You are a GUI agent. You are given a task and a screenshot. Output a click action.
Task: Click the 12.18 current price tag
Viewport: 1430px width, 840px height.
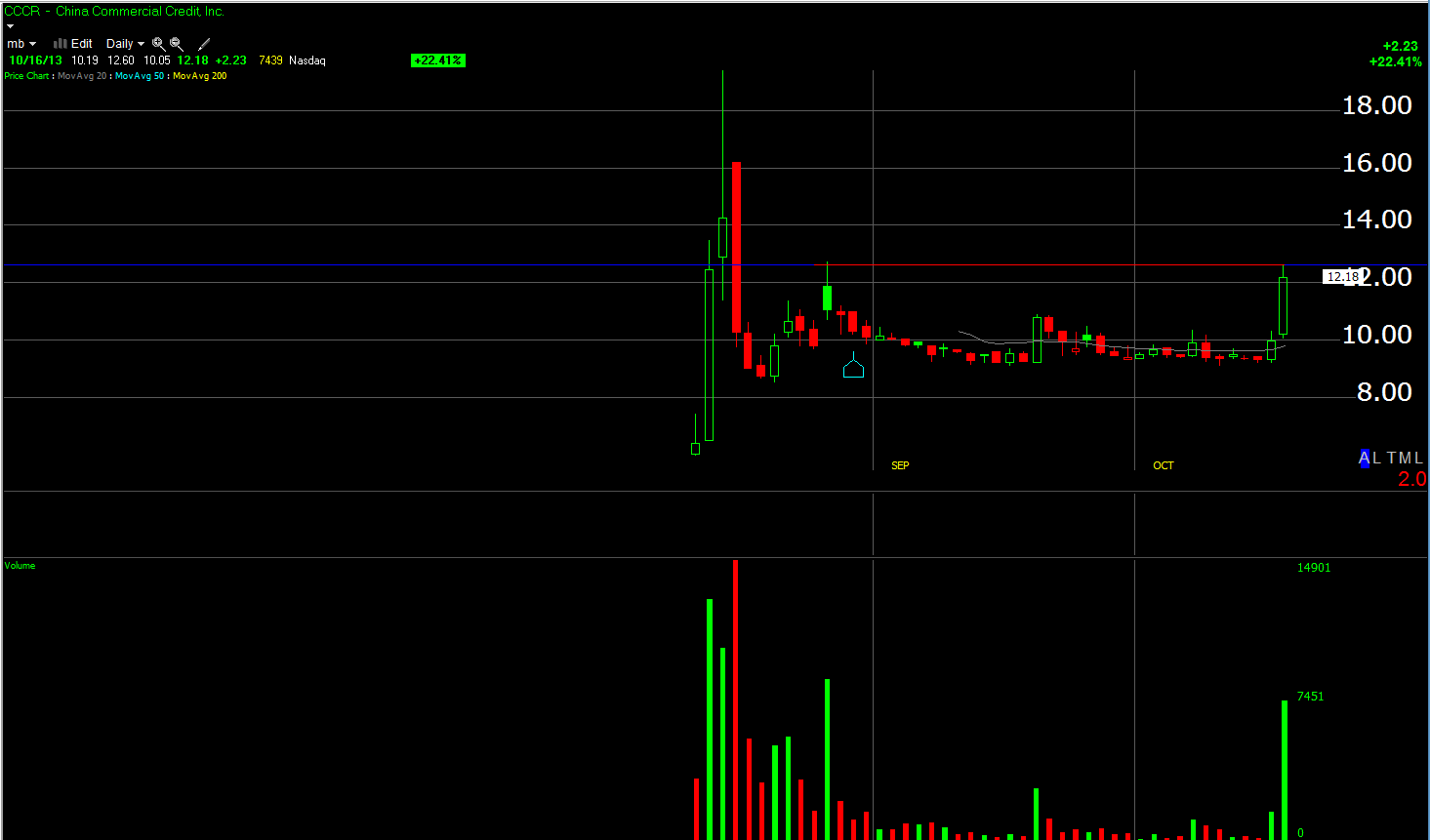(1342, 277)
